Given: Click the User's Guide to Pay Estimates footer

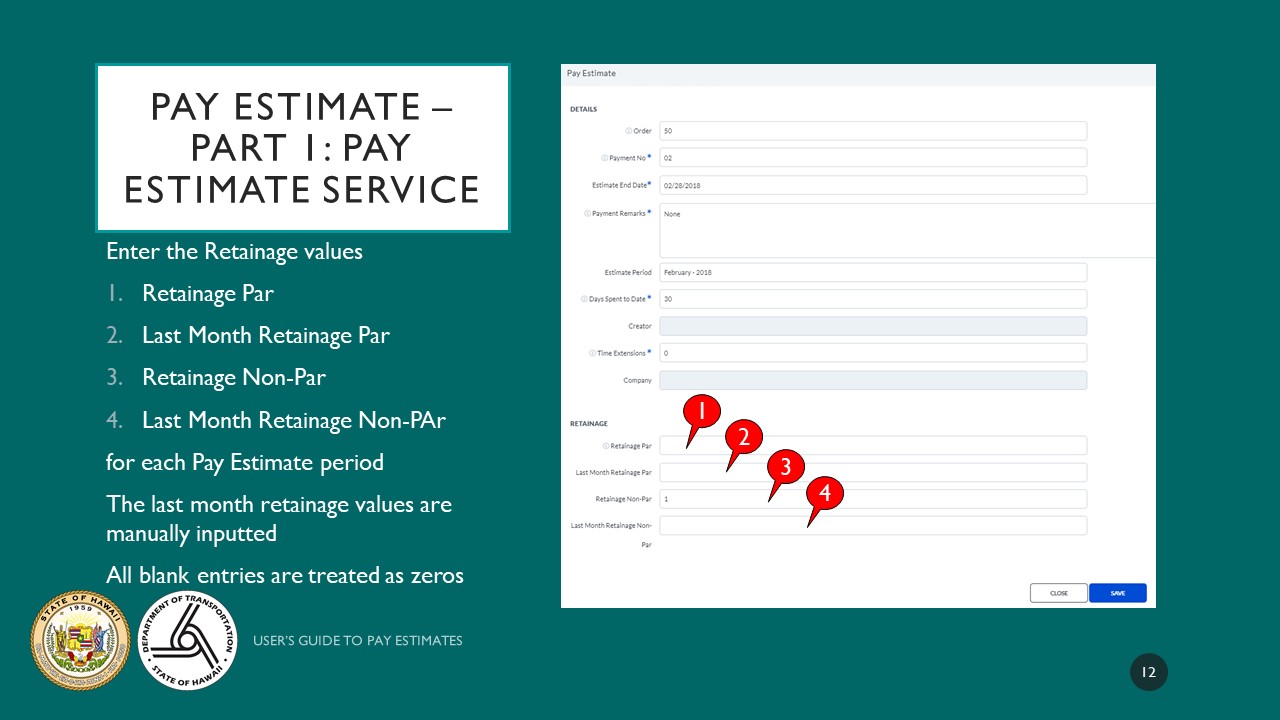Looking at the screenshot, I should [x=358, y=640].
